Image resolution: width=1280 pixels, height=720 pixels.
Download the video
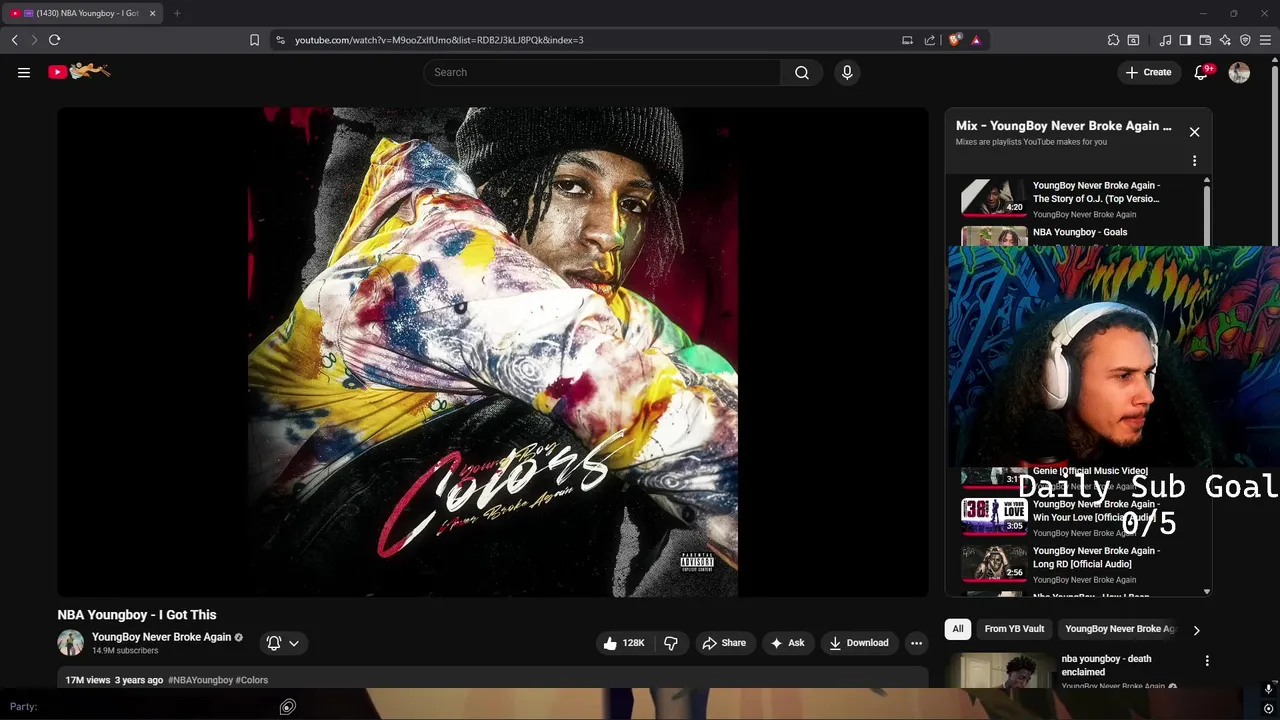(x=859, y=643)
